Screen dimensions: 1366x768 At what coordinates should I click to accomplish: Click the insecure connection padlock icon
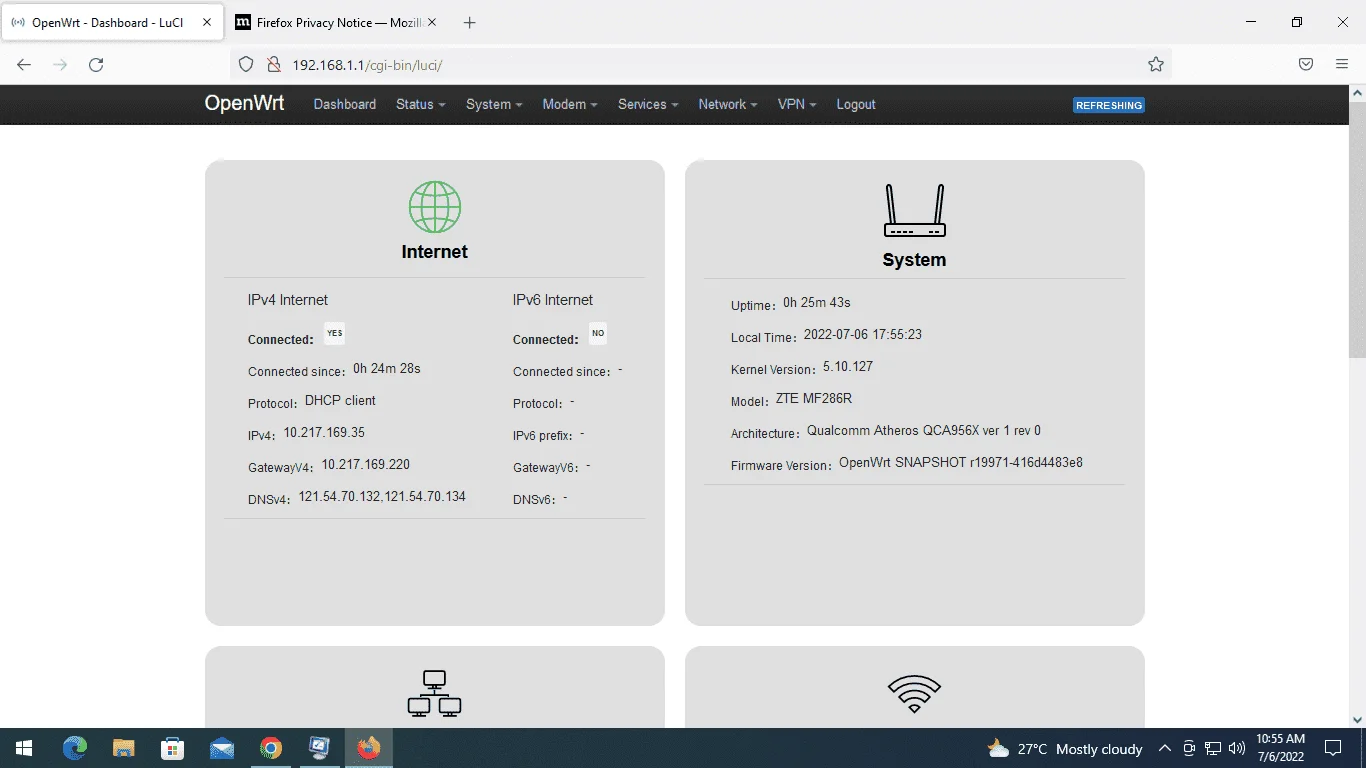click(273, 64)
